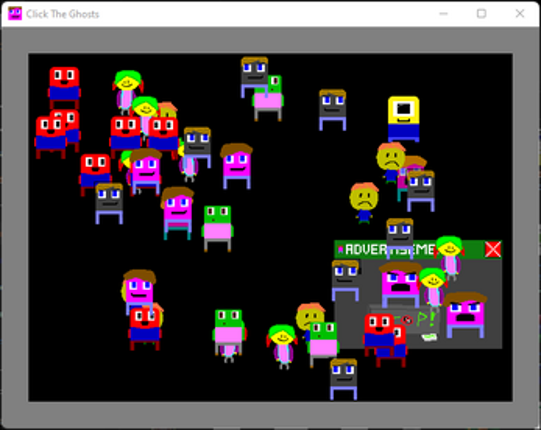Viewport: 541px width, 430px height.
Task: Click the grey ghost standing on the ADVERTISEMENT title
Action: pyautogui.click(x=400, y=238)
